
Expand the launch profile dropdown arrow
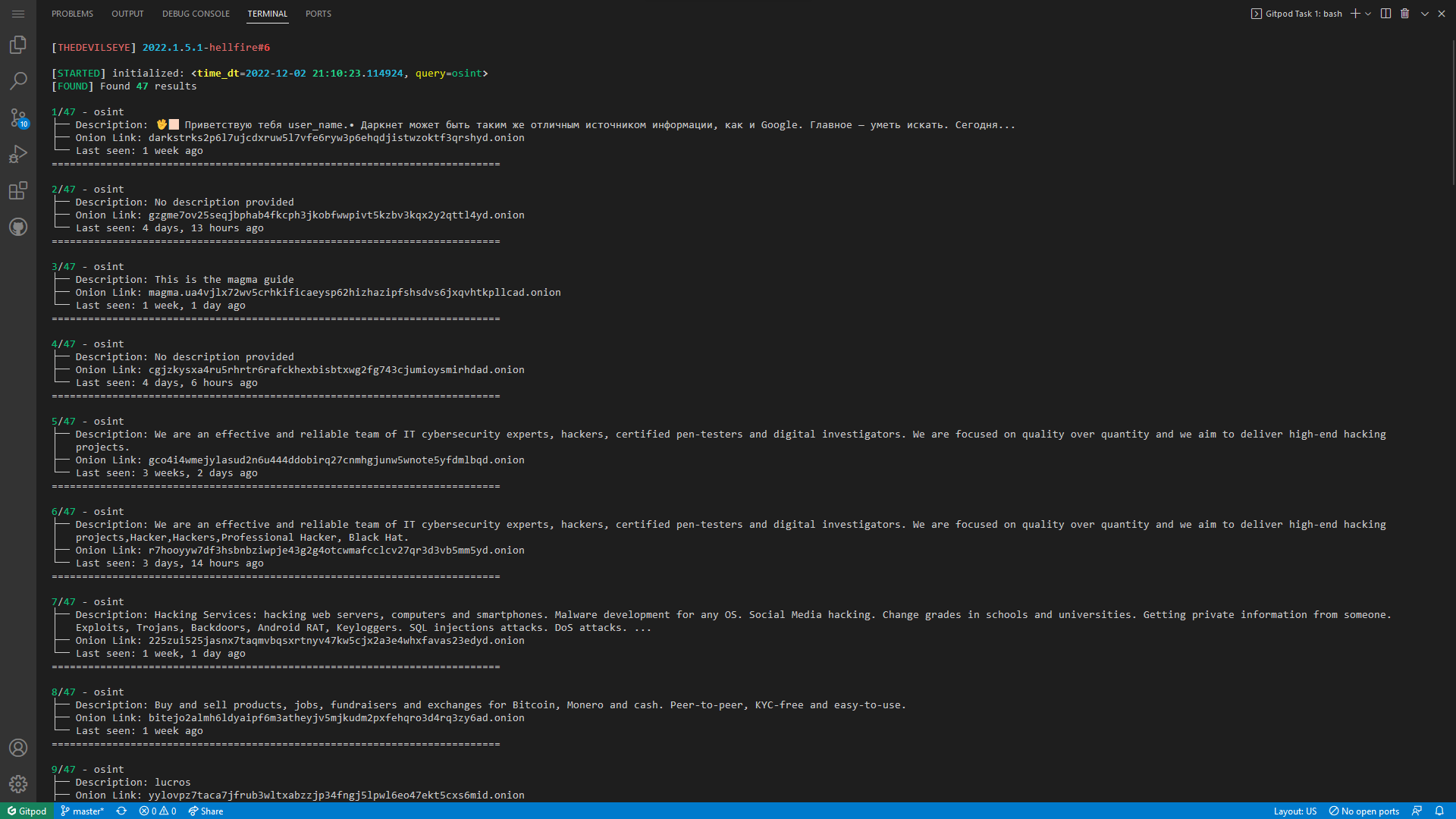tap(1368, 14)
